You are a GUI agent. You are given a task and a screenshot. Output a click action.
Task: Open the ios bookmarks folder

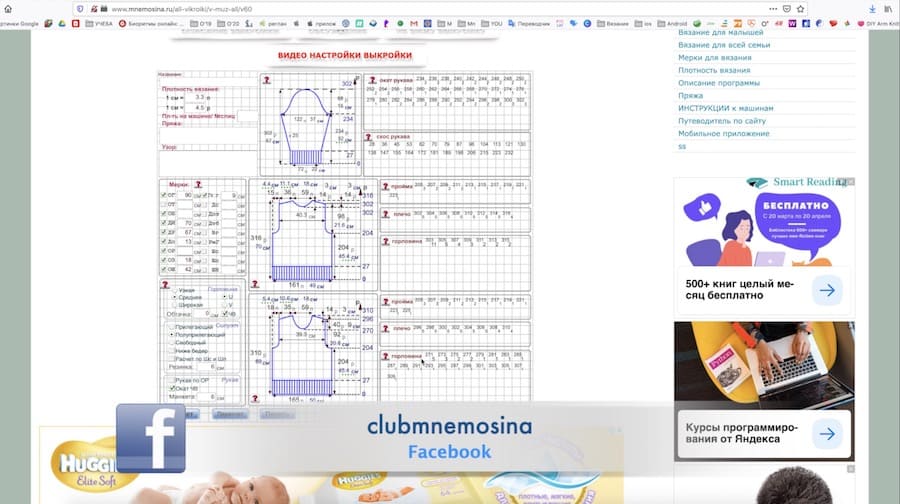(x=643, y=24)
